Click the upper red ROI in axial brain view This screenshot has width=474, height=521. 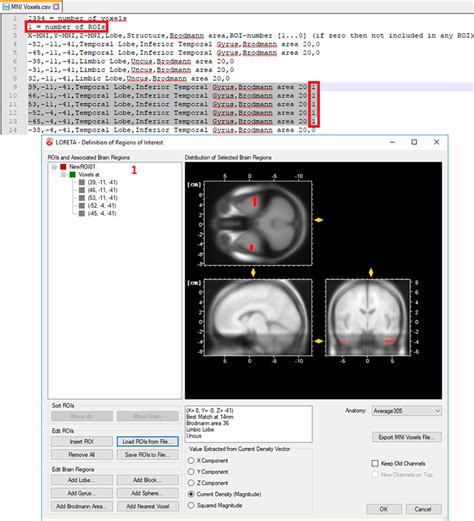pyautogui.click(x=255, y=202)
